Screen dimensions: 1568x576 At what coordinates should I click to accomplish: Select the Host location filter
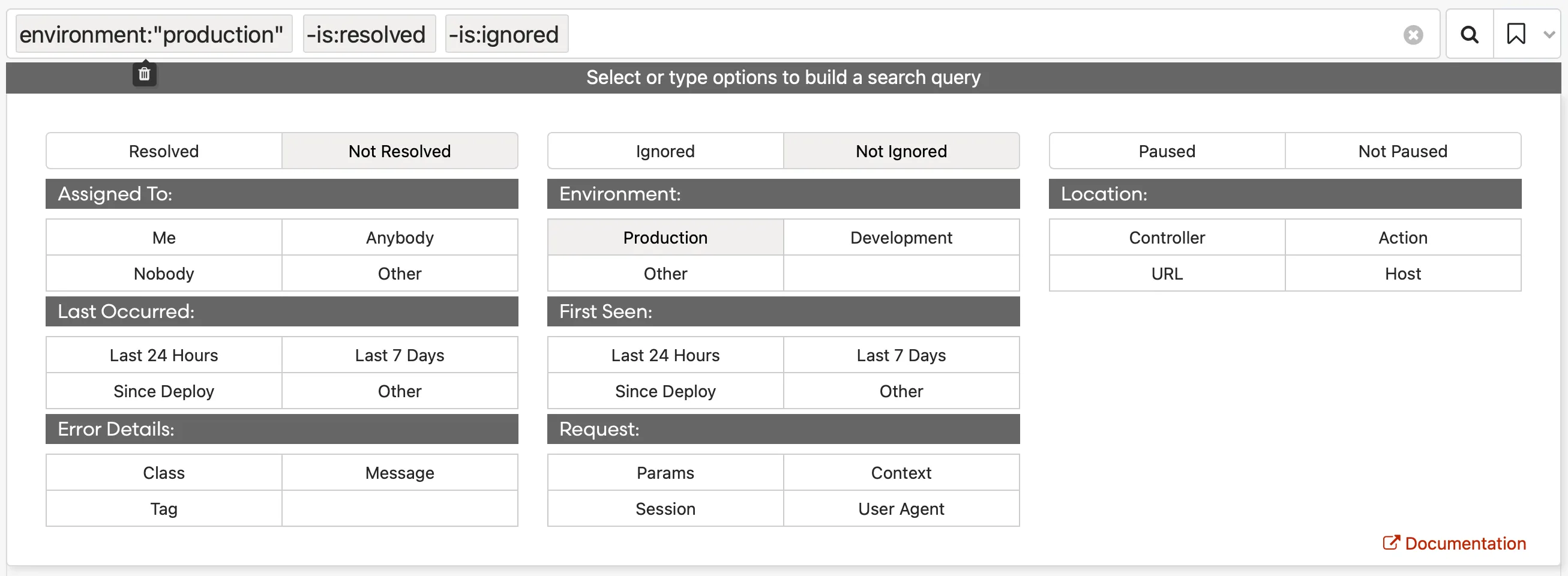[1402, 274]
